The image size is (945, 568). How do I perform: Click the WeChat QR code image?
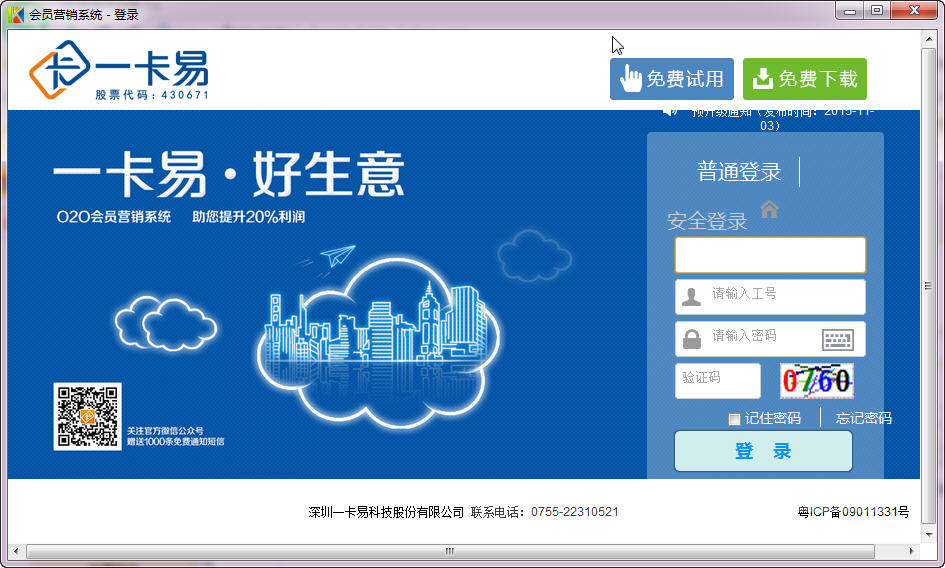pyautogui.click(x=87, y=416)
